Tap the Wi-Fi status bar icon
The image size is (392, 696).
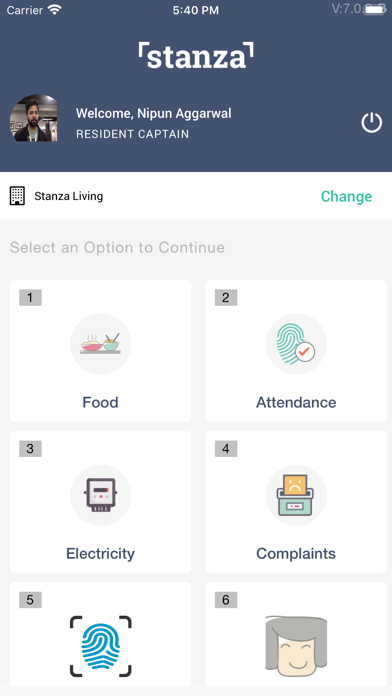click(x=55, y=10)
